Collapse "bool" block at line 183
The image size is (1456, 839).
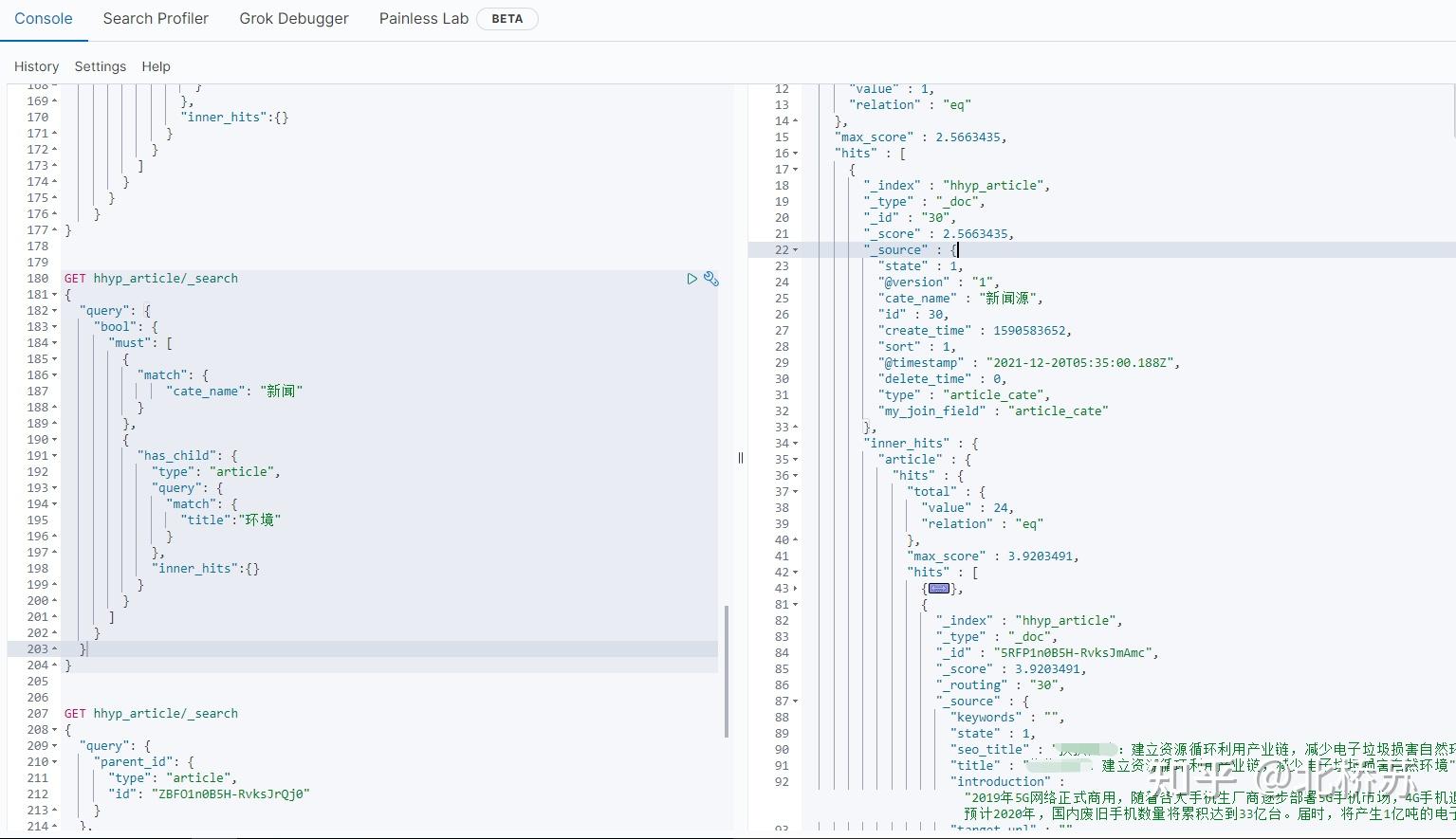54,327
